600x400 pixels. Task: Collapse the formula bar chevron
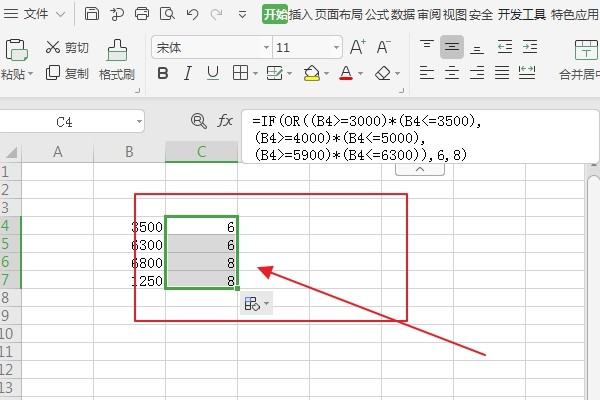click(x=420, y=169)
